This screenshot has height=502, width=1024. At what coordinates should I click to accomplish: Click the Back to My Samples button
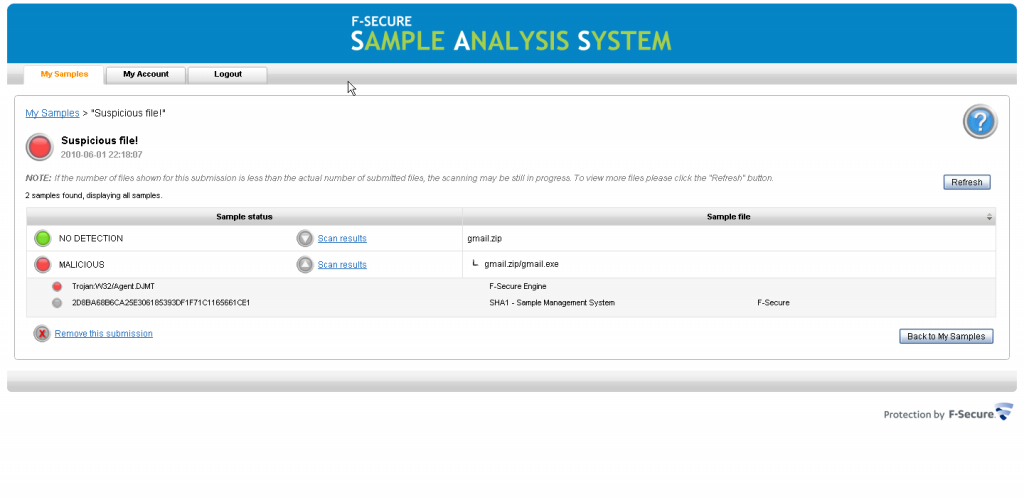tap(946, 337)
